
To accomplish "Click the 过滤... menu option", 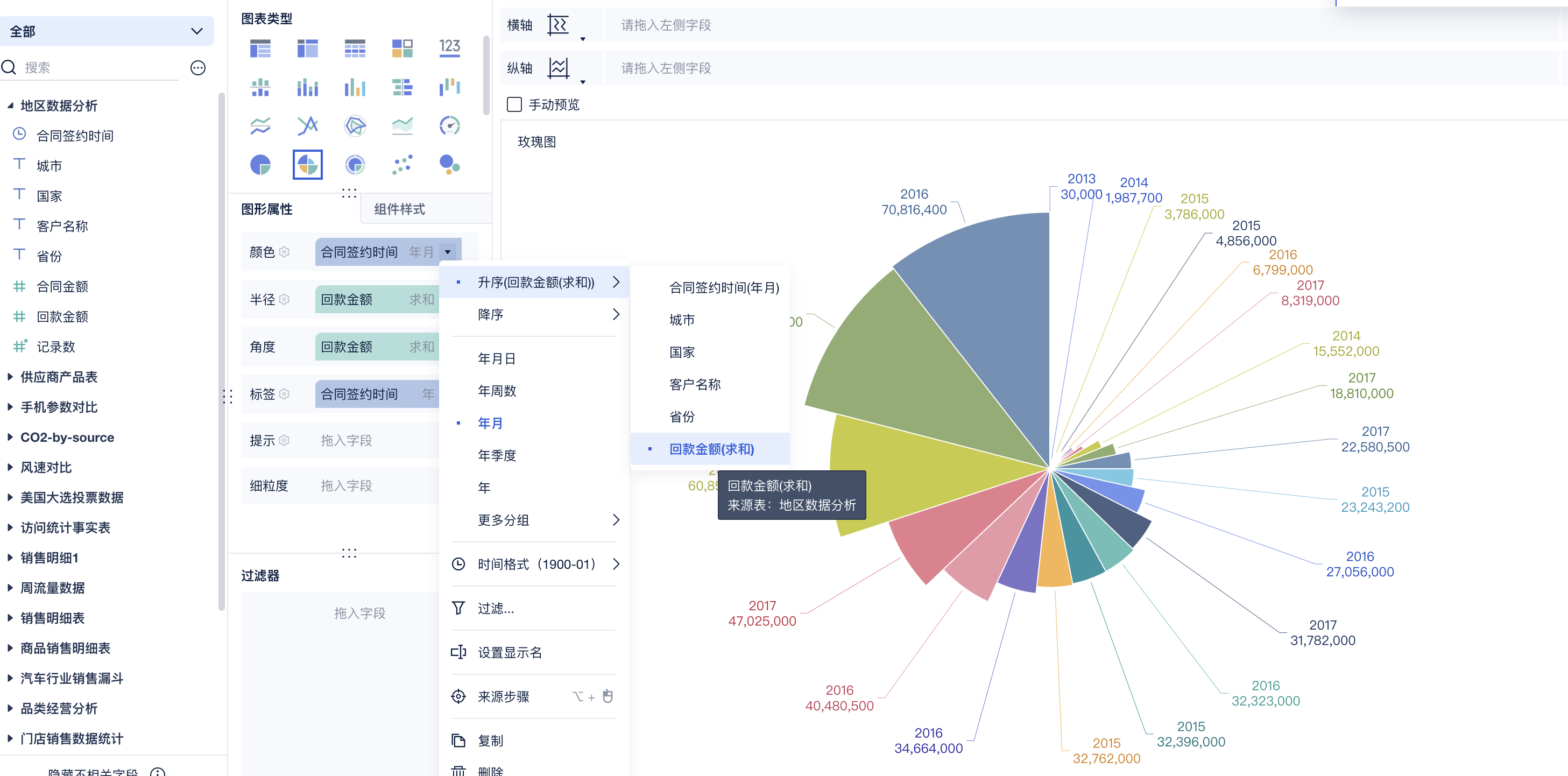I will coord(496,608).
